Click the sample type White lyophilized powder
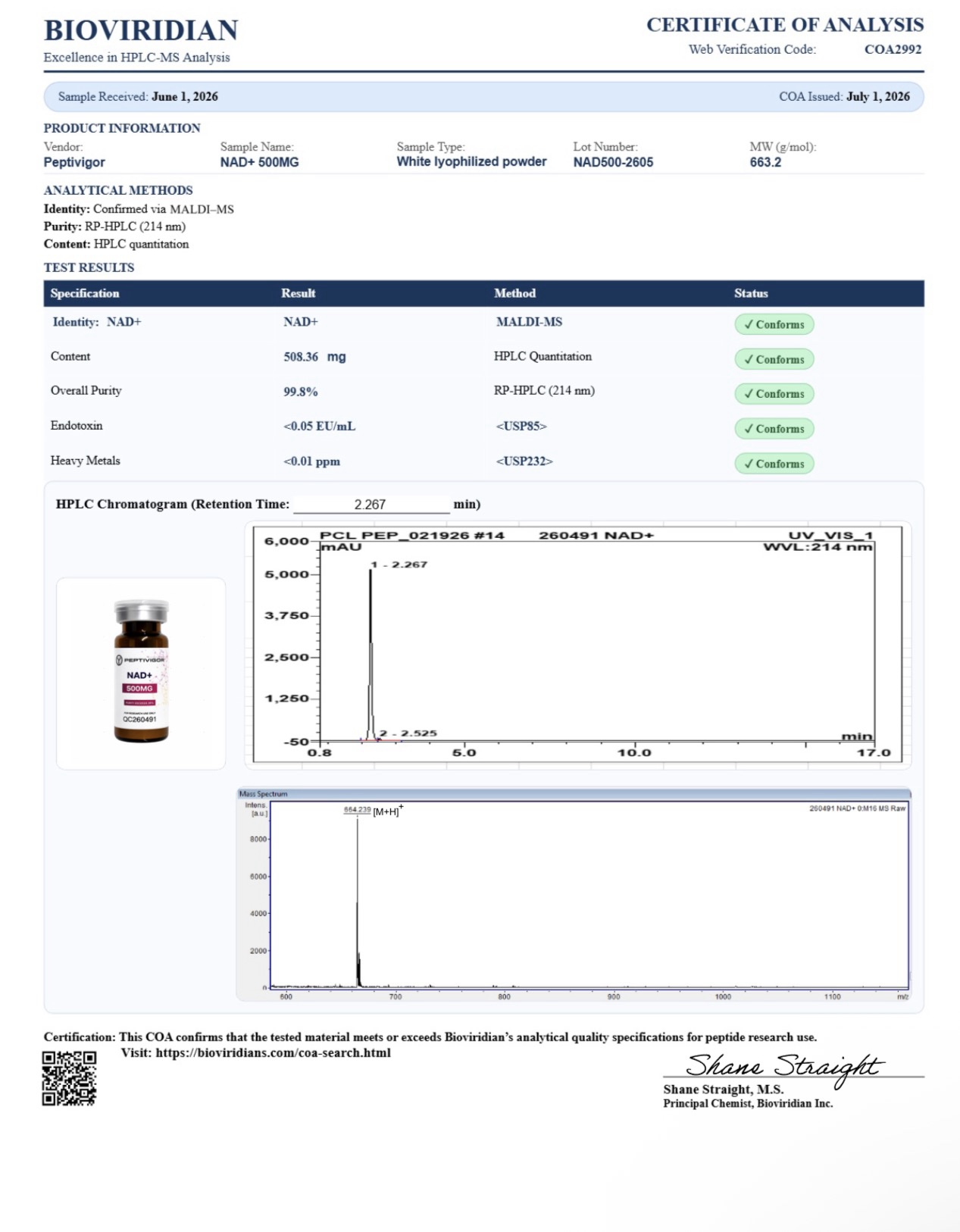 [471, 161]
